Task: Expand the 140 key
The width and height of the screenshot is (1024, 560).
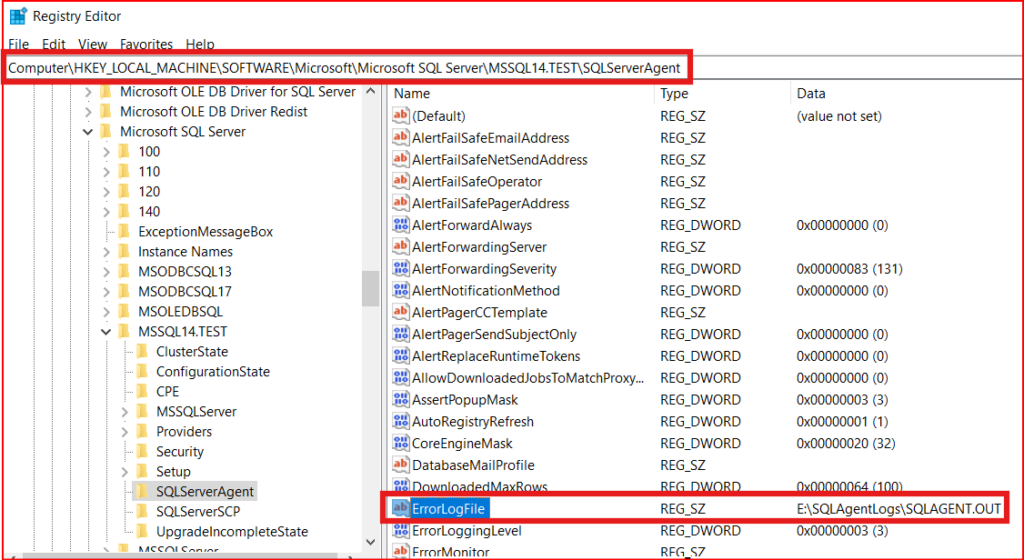Action: point(106,211)
